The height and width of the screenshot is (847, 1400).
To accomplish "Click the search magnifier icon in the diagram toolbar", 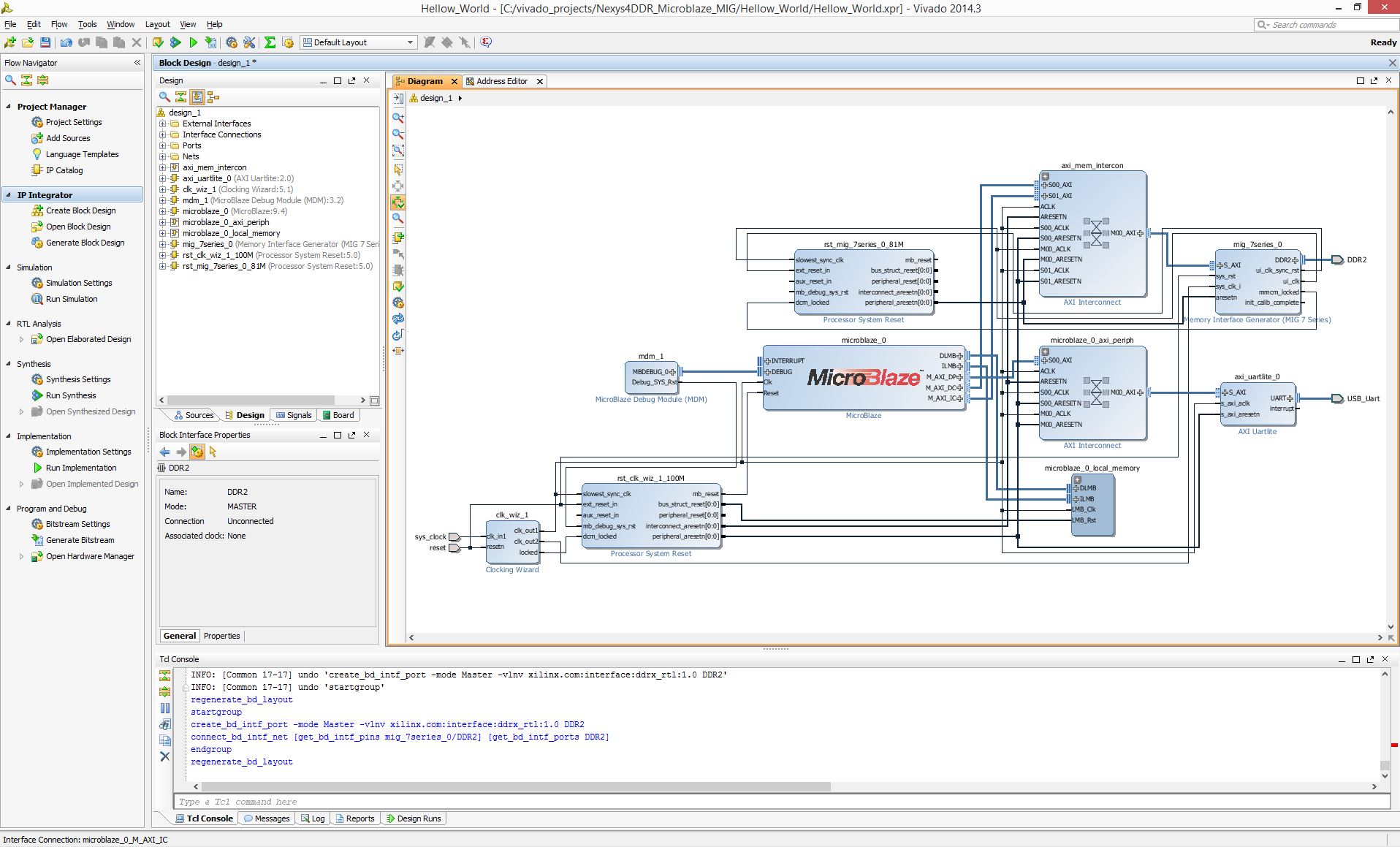I will pyautogui.click(x=398, y=218).
